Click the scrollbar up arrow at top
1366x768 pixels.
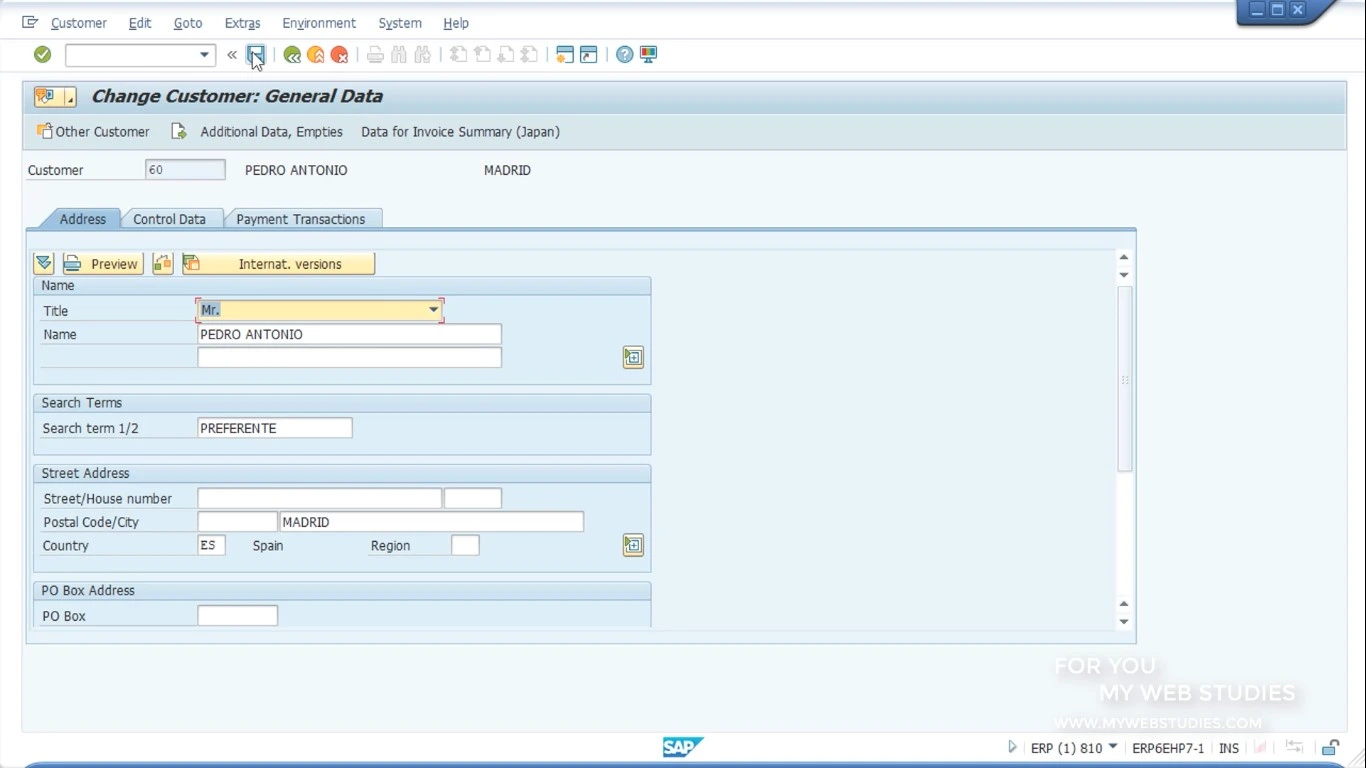click(x=1124, y=257)
